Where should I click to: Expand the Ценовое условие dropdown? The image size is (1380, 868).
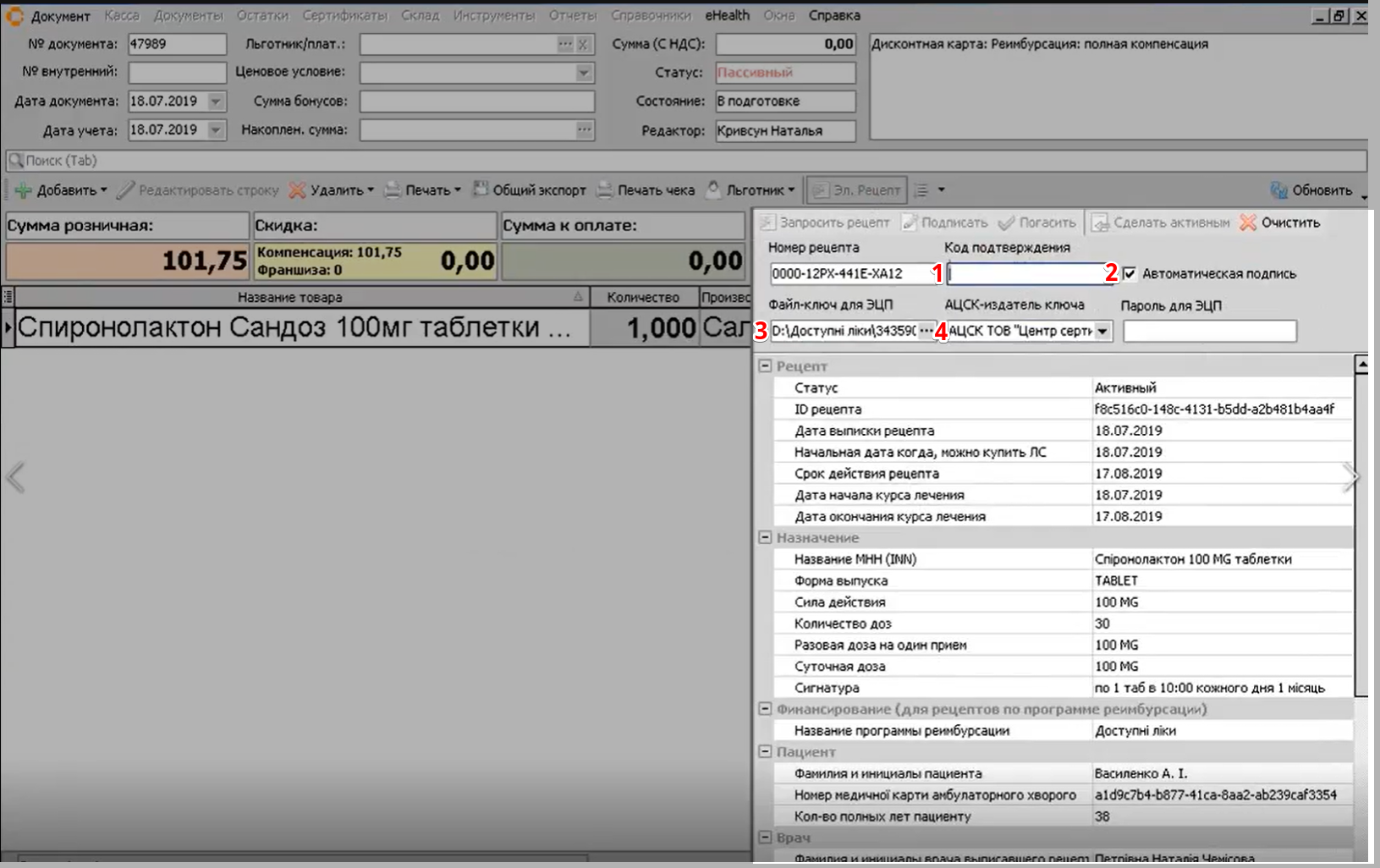584,73
